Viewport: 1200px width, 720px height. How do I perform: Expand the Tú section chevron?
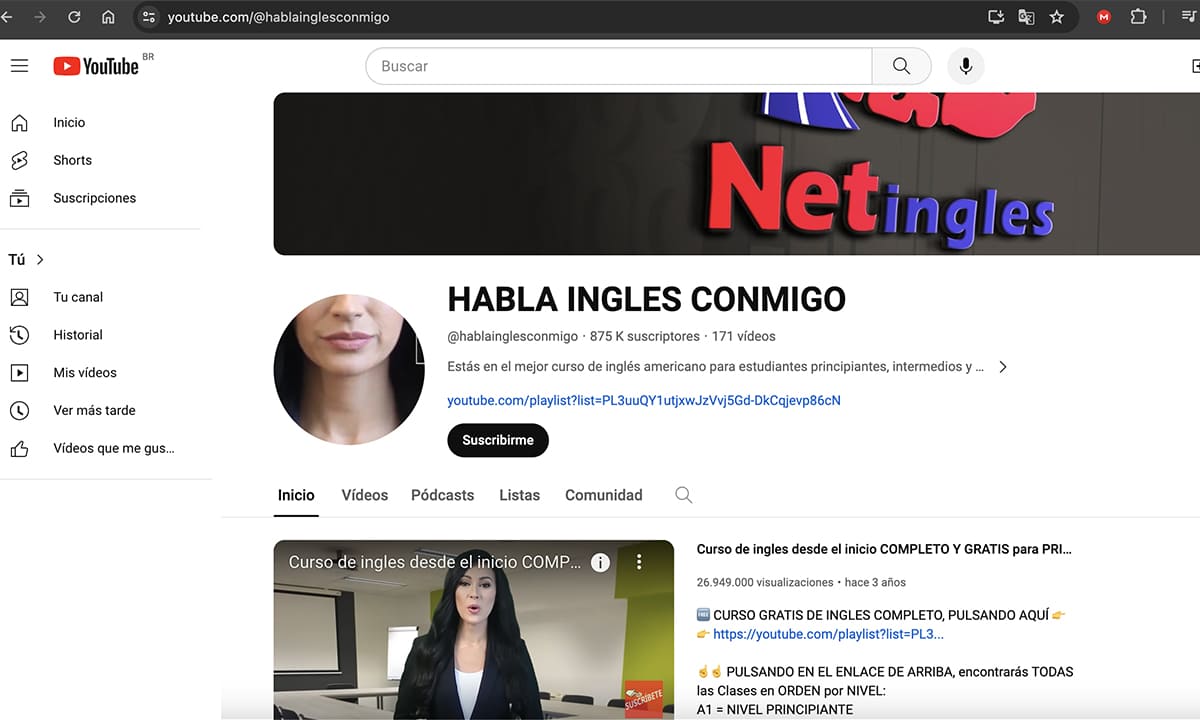(41, 260)
